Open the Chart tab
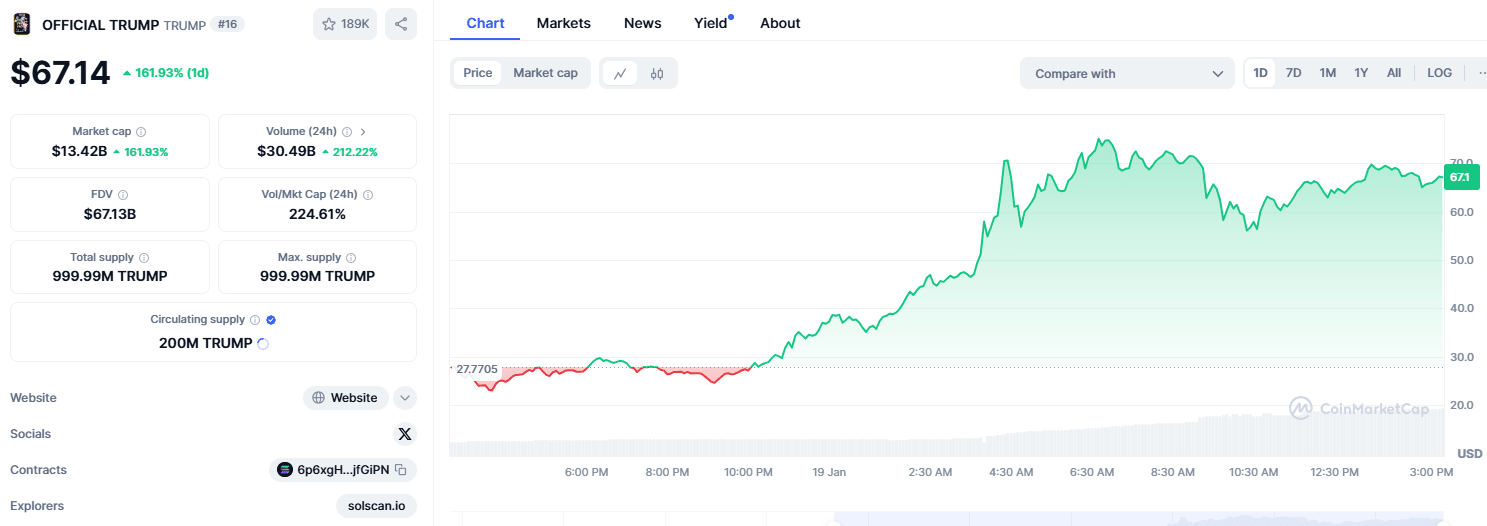Image resolution: width=1487 pixels, height=526 pixels. [485, 23]
